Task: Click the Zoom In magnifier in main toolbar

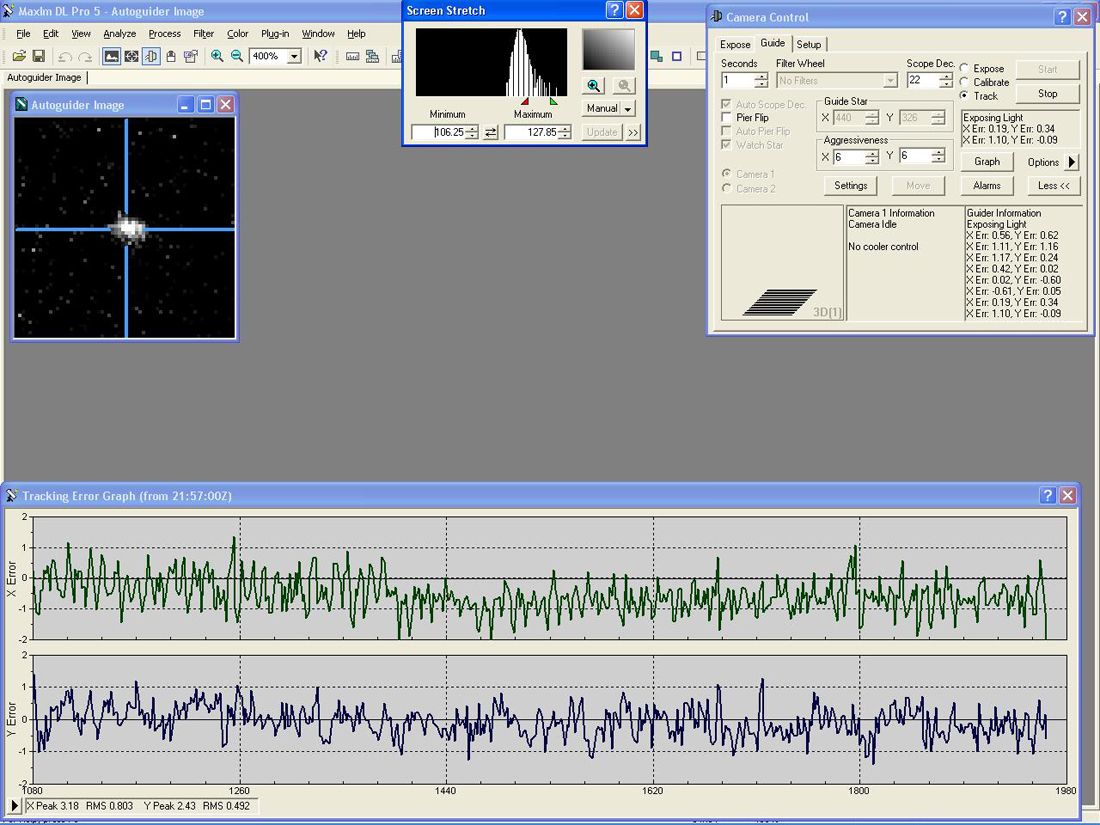Action: (217, 57)
